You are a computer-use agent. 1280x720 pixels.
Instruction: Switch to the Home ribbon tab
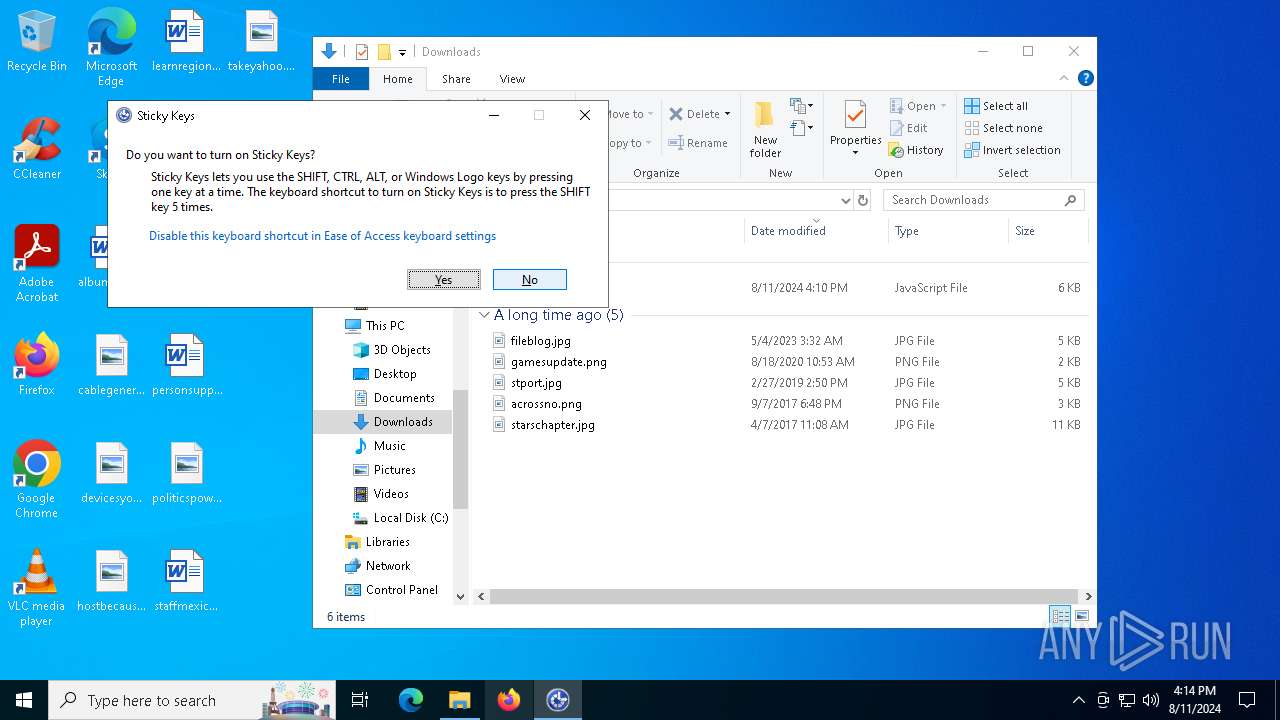click(x=397, y=79)
